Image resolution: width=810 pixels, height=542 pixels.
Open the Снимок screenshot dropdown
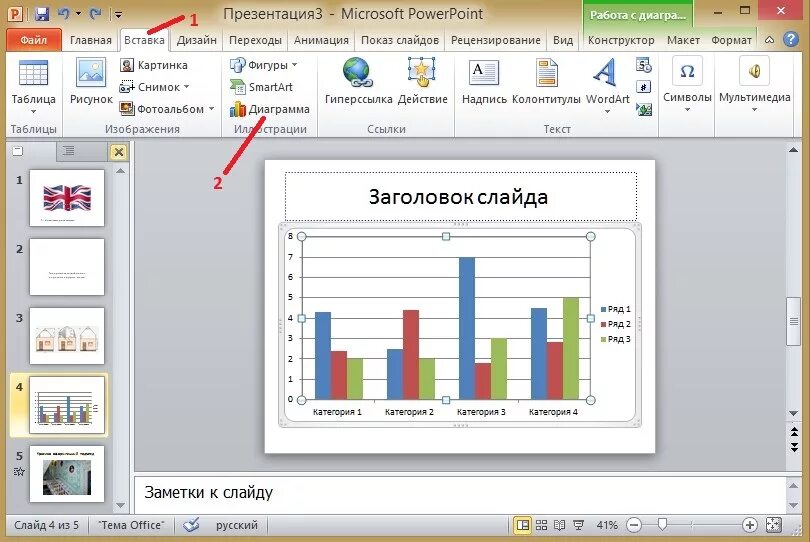tap(186, 87)
